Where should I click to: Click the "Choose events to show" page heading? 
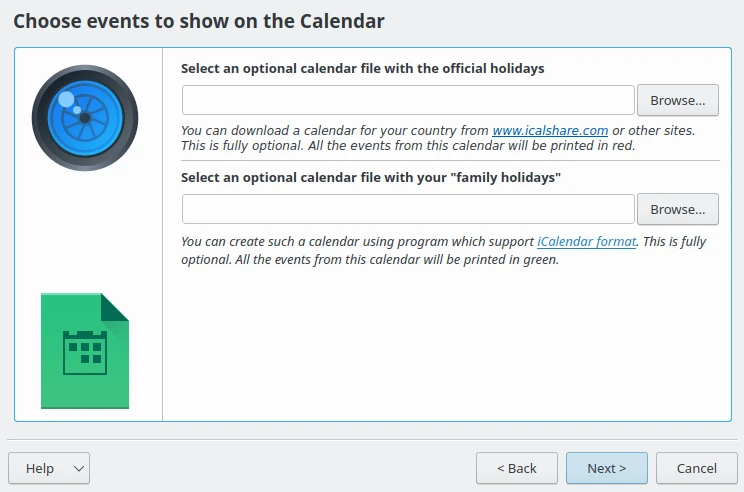(x=199, y=20)
